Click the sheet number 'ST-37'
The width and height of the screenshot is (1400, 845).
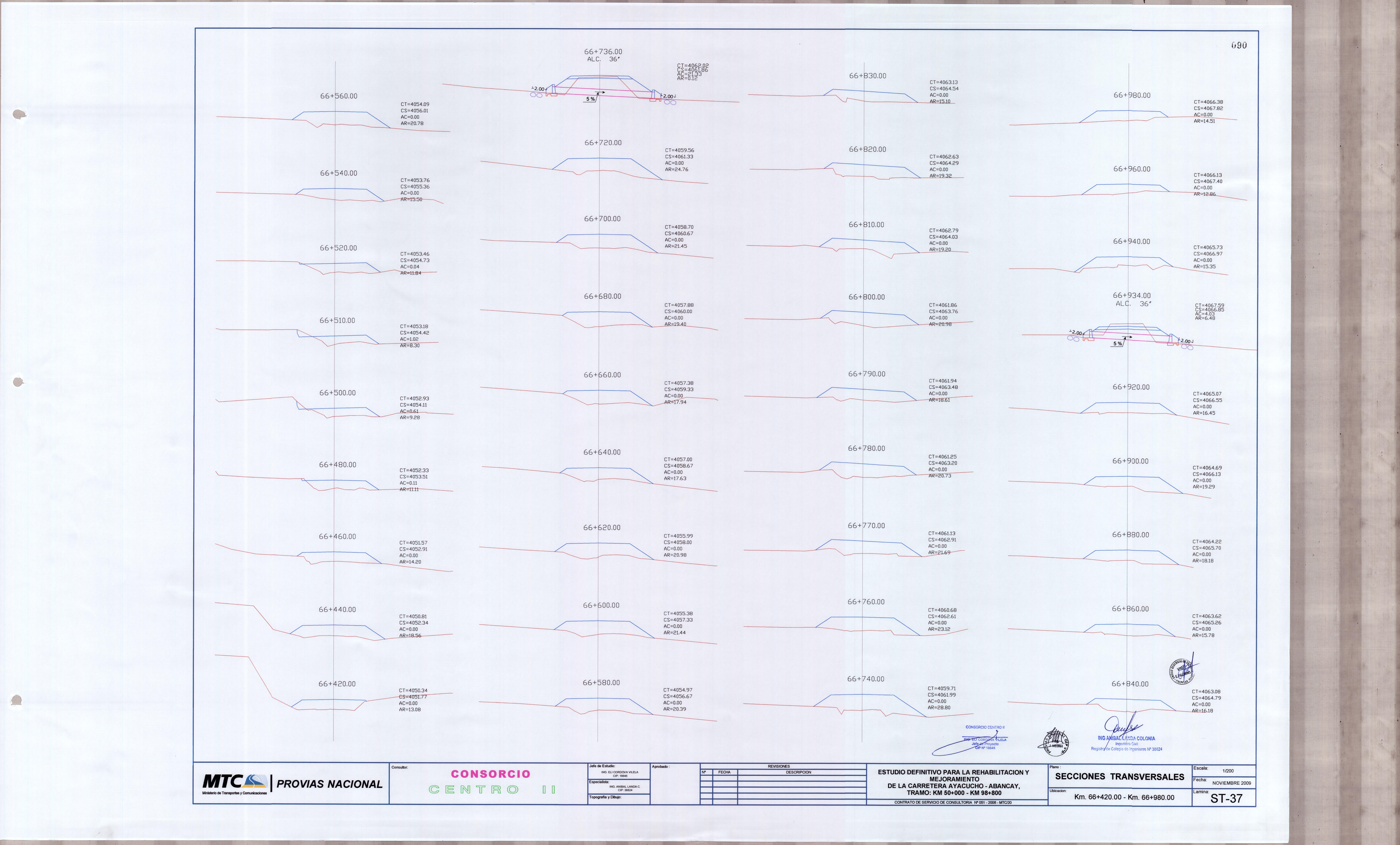[x=1226, y=798]
